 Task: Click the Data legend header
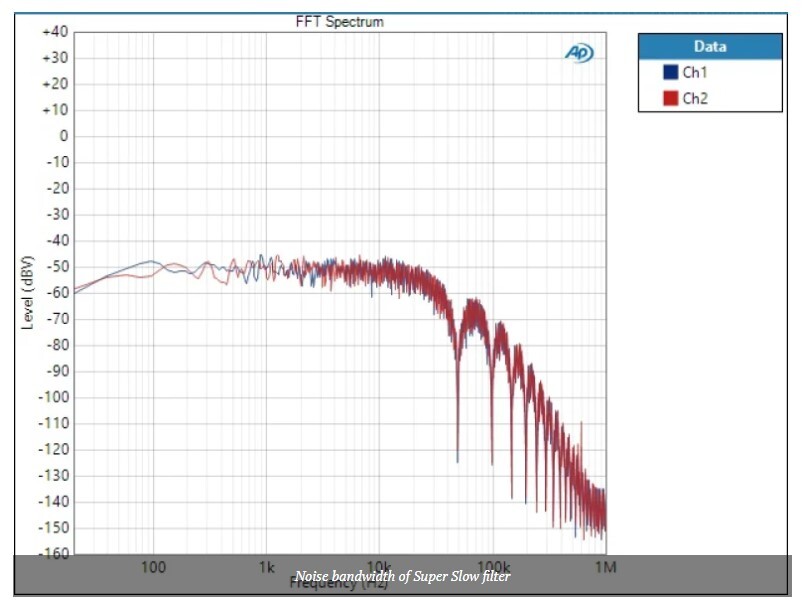710,47
